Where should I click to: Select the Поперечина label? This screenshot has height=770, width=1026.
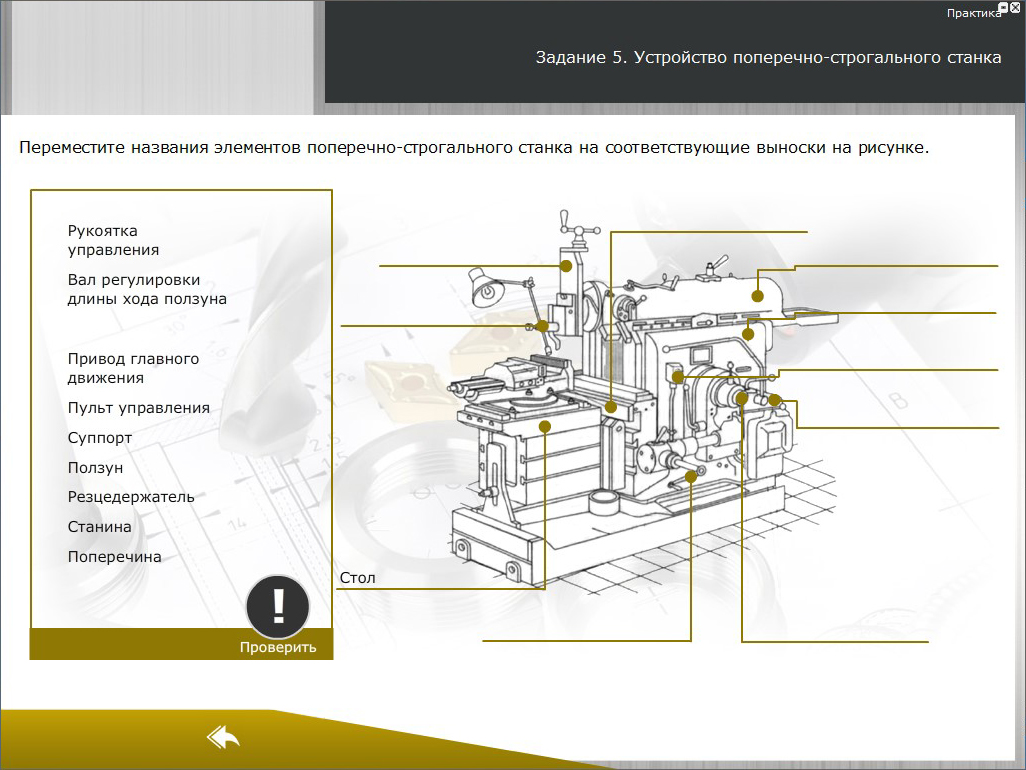tap(114, 557)
